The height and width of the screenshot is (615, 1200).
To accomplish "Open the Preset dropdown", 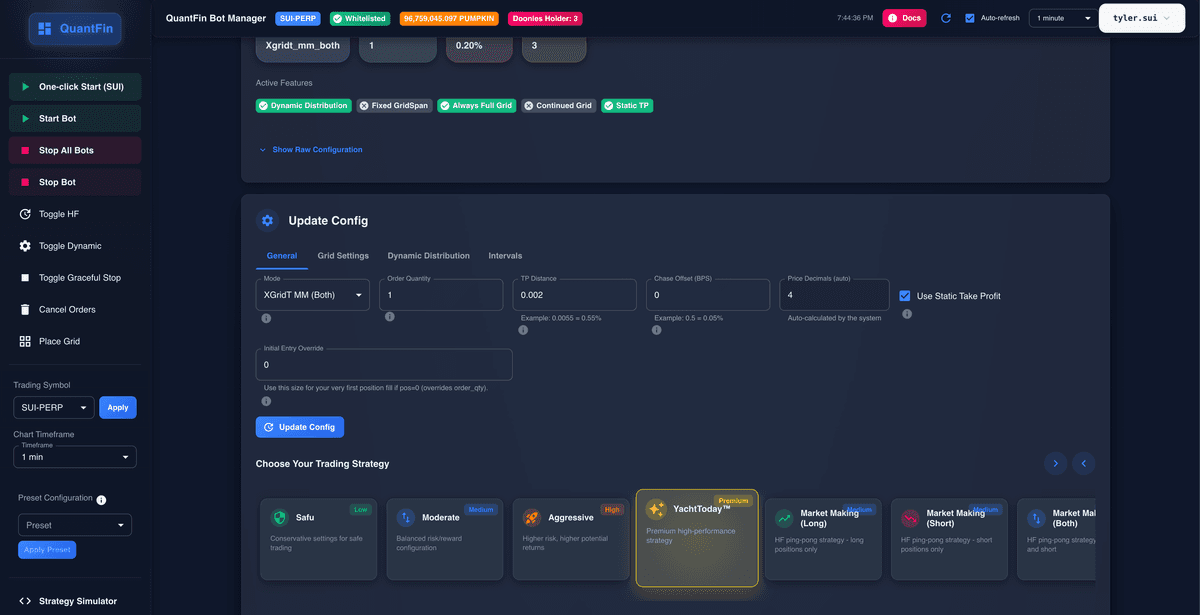I will pos(75,525).
